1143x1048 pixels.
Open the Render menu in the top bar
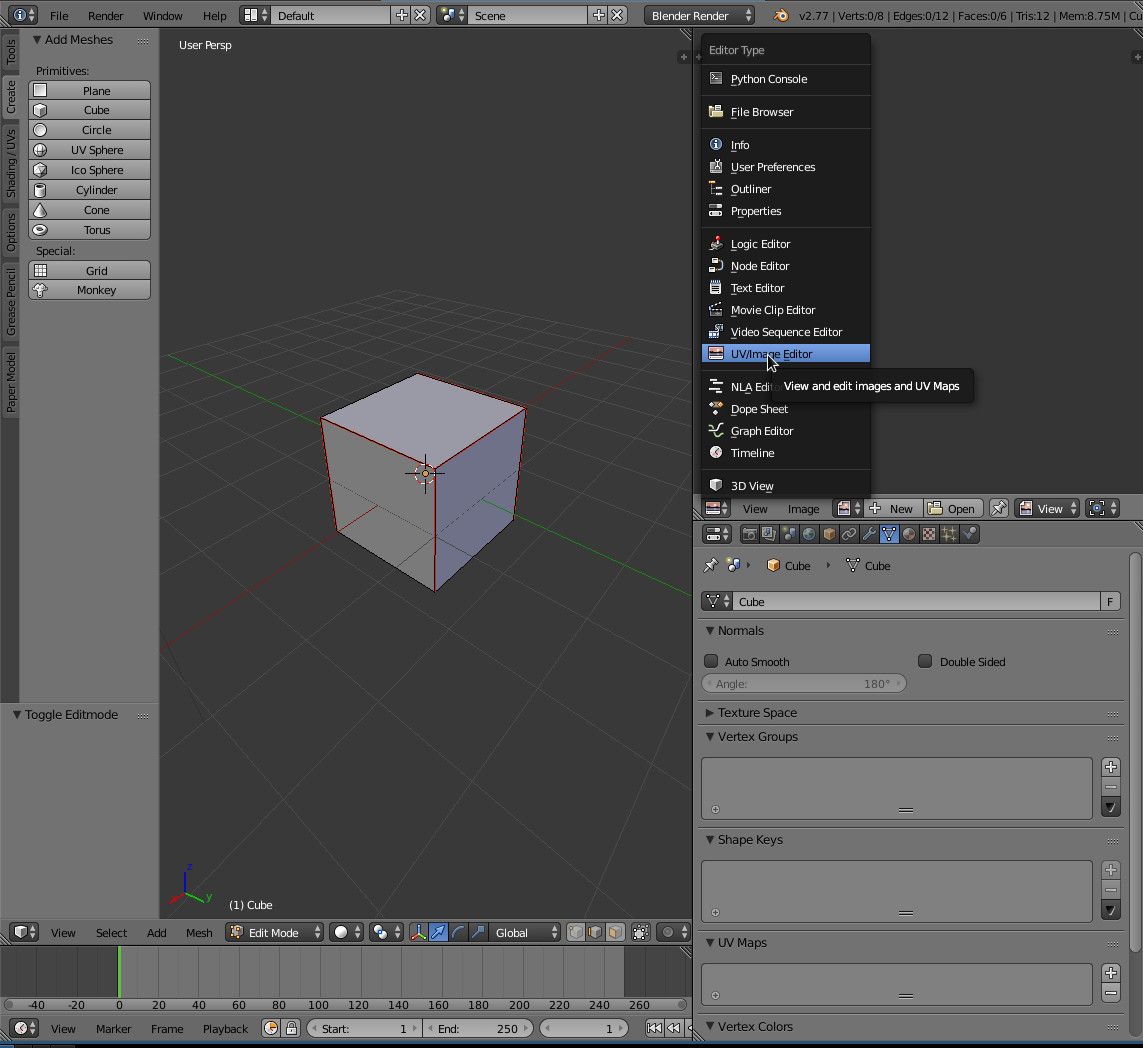(105, 15)
